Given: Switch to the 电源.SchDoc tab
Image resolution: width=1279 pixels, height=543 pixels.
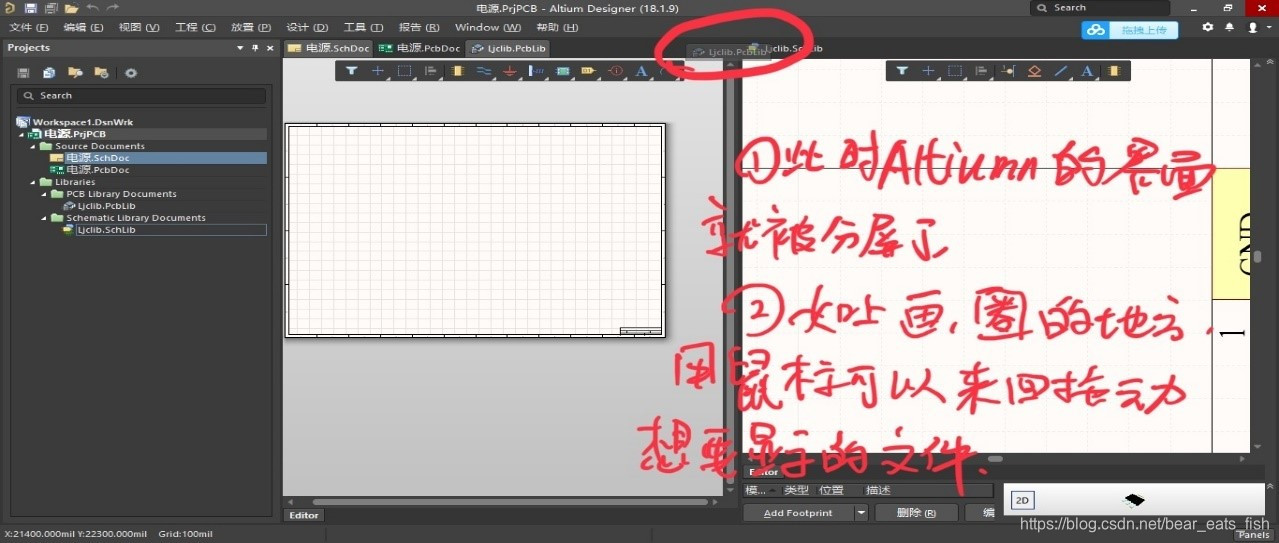Looking at the screenshot, I should [x=327, y=48].
